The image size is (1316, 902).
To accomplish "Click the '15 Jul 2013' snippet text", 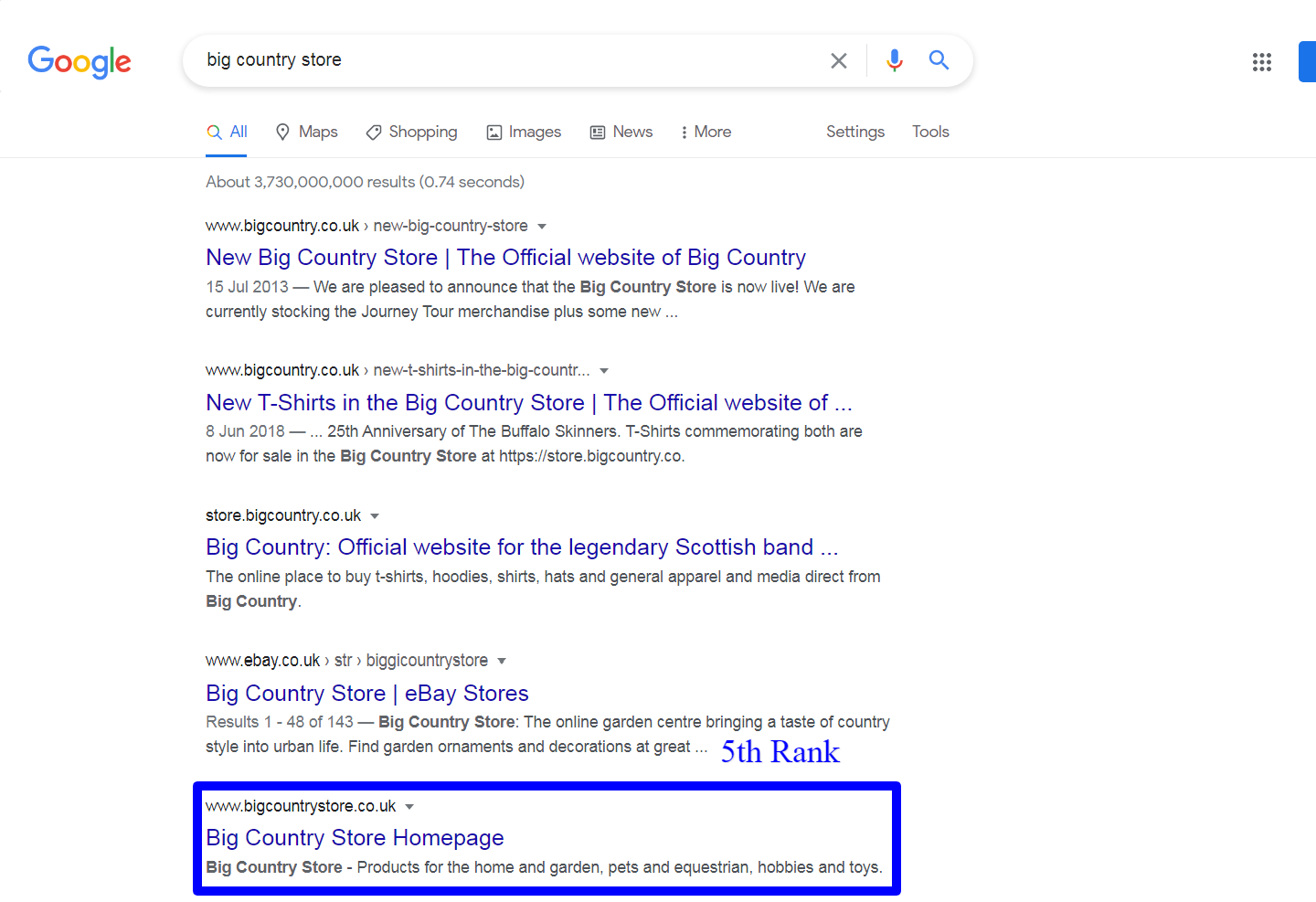I will [247, 287].
